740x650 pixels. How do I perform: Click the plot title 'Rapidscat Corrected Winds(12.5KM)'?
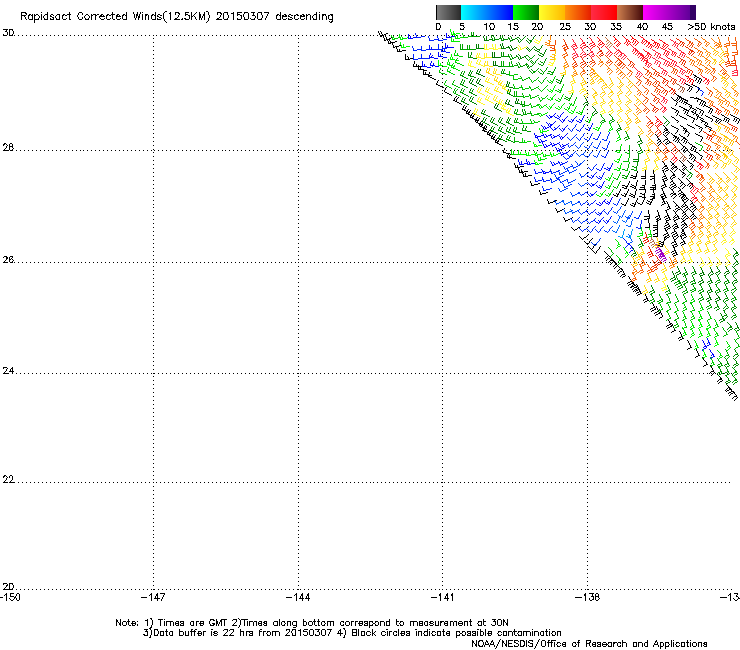coord(115,17)
